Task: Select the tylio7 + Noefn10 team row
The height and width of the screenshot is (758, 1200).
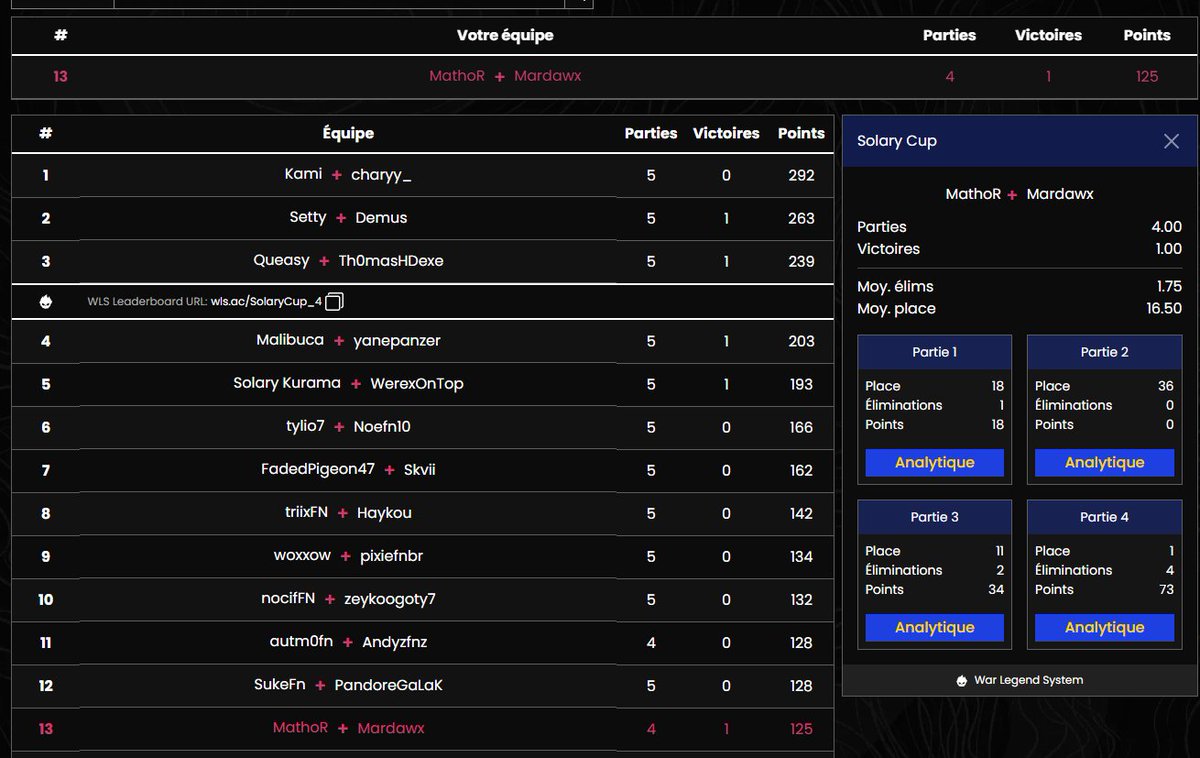Action: [422, 427]
